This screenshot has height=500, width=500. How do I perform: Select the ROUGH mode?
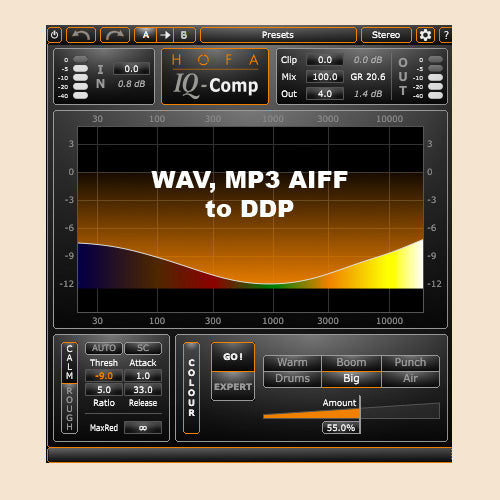[x=69, y=408]
